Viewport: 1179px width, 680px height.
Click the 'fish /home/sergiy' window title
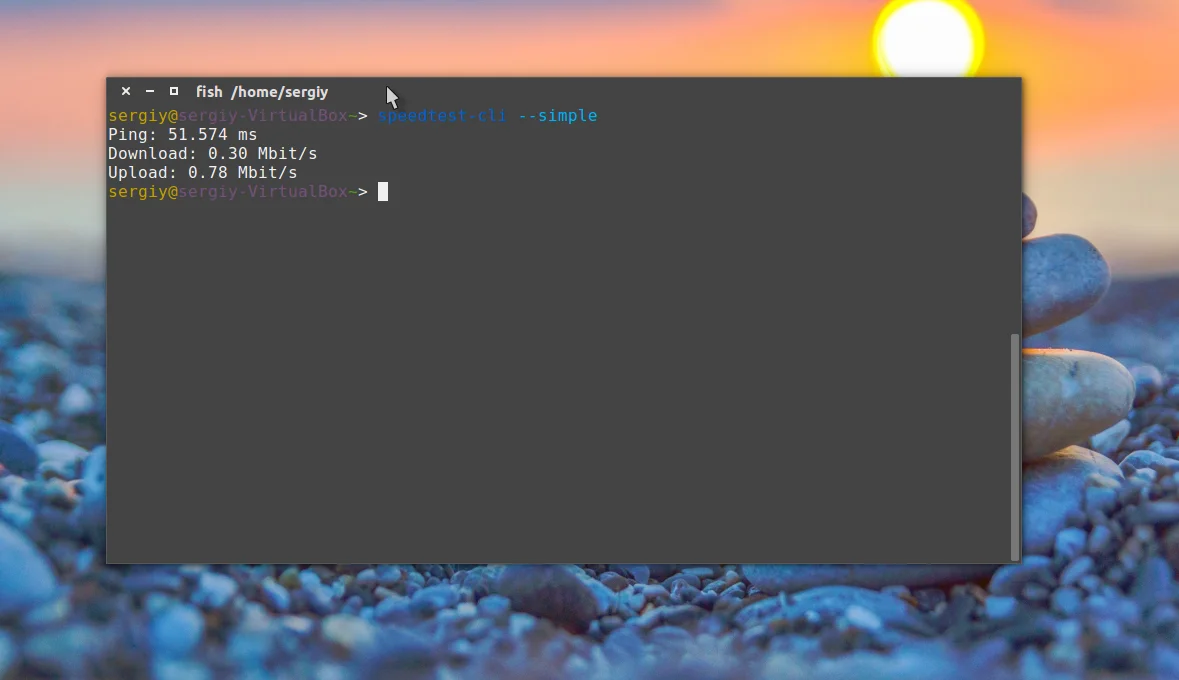tap(262, 92)
